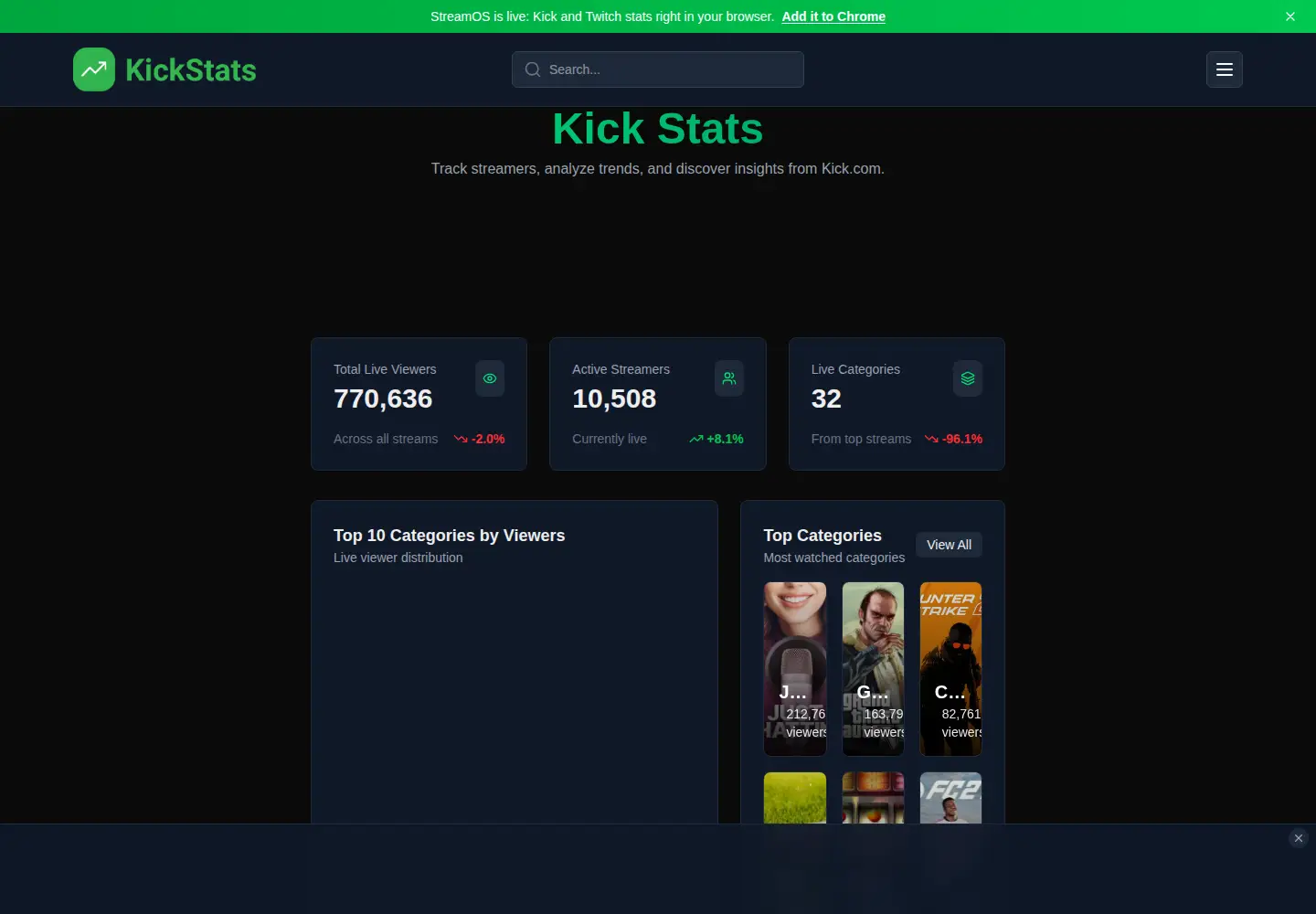
Task: Click the +8.1% upward trend indicator
Action: click(716, 439)
